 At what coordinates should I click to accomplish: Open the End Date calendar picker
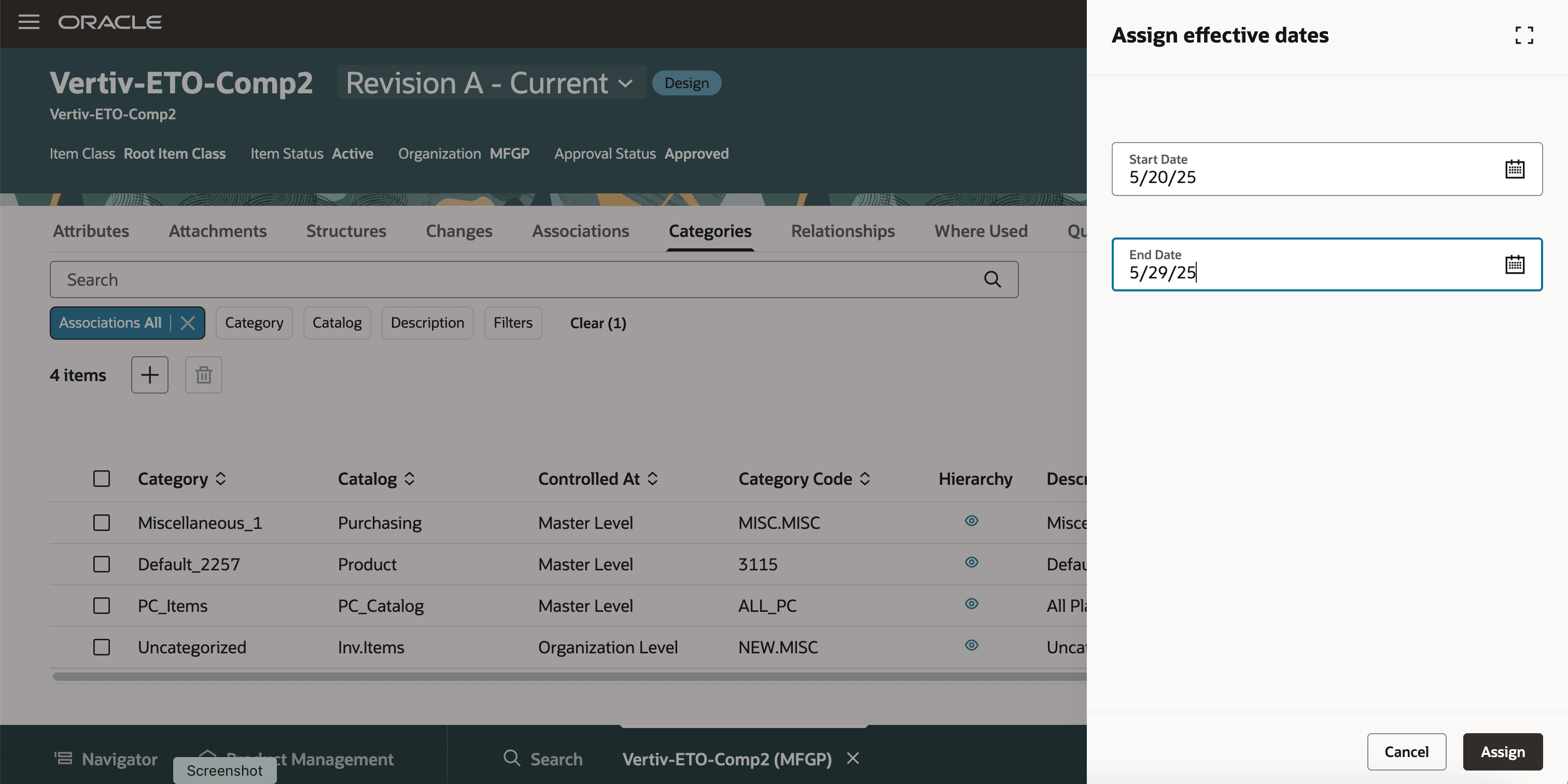tap(1514, 265)
